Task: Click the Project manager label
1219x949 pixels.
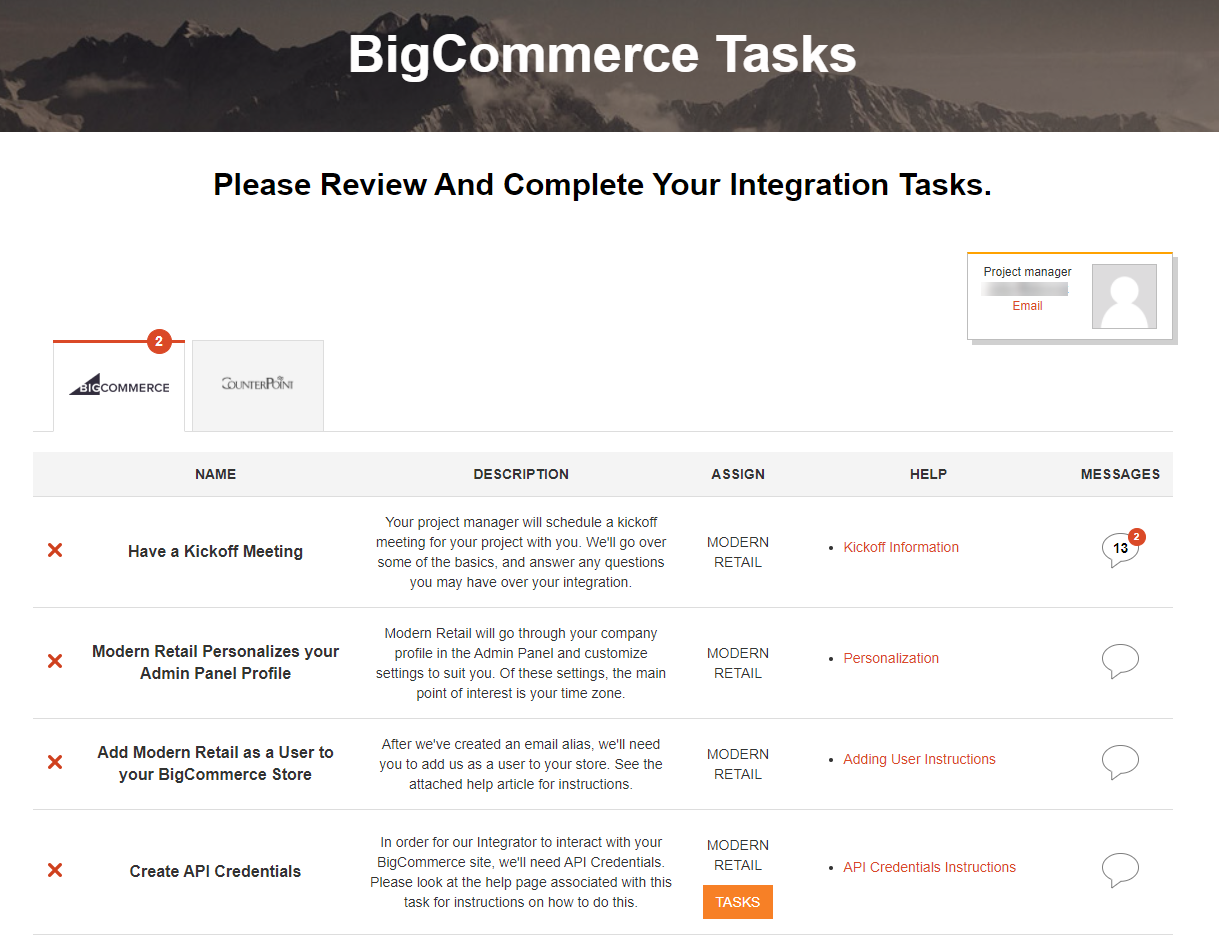Action: click(x=1027, y=272)
